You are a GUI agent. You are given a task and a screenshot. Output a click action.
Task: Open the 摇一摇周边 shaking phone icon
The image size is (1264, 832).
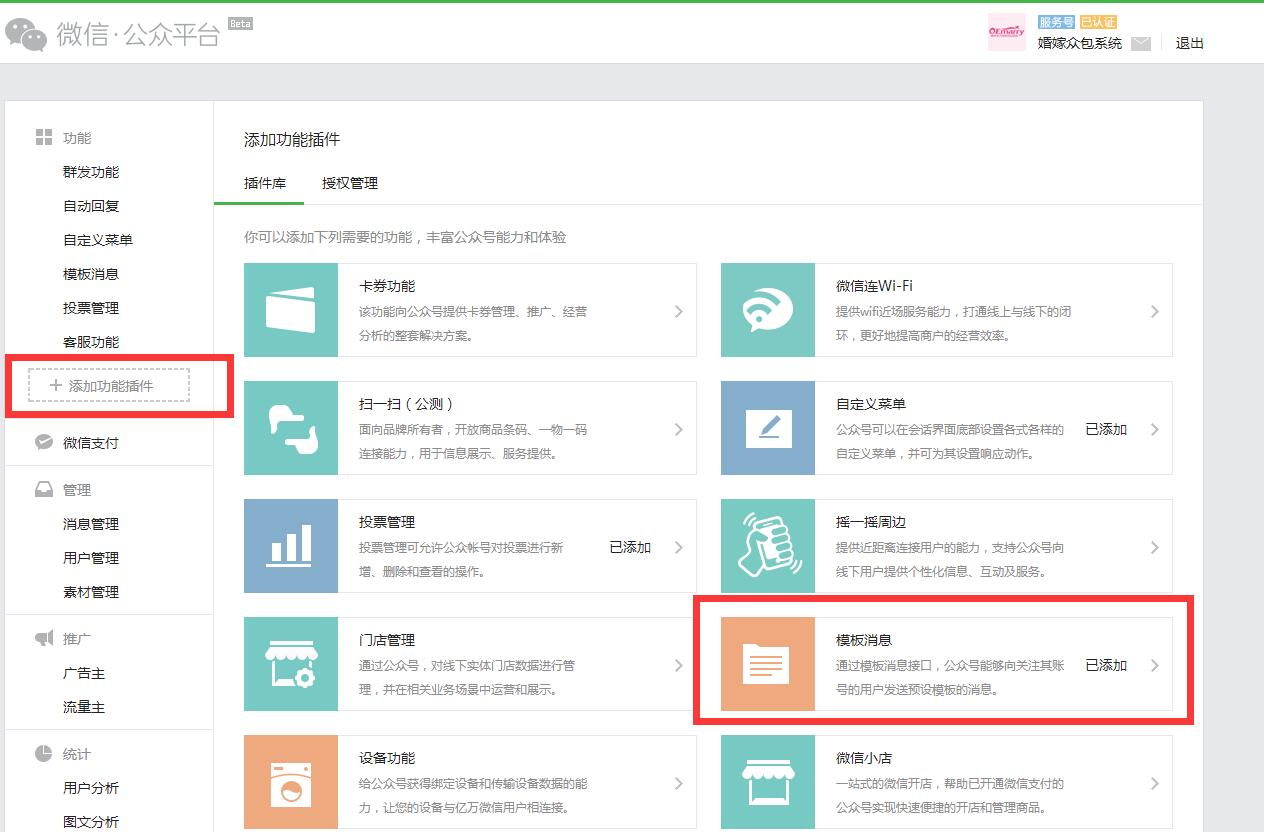coord(767,547)
